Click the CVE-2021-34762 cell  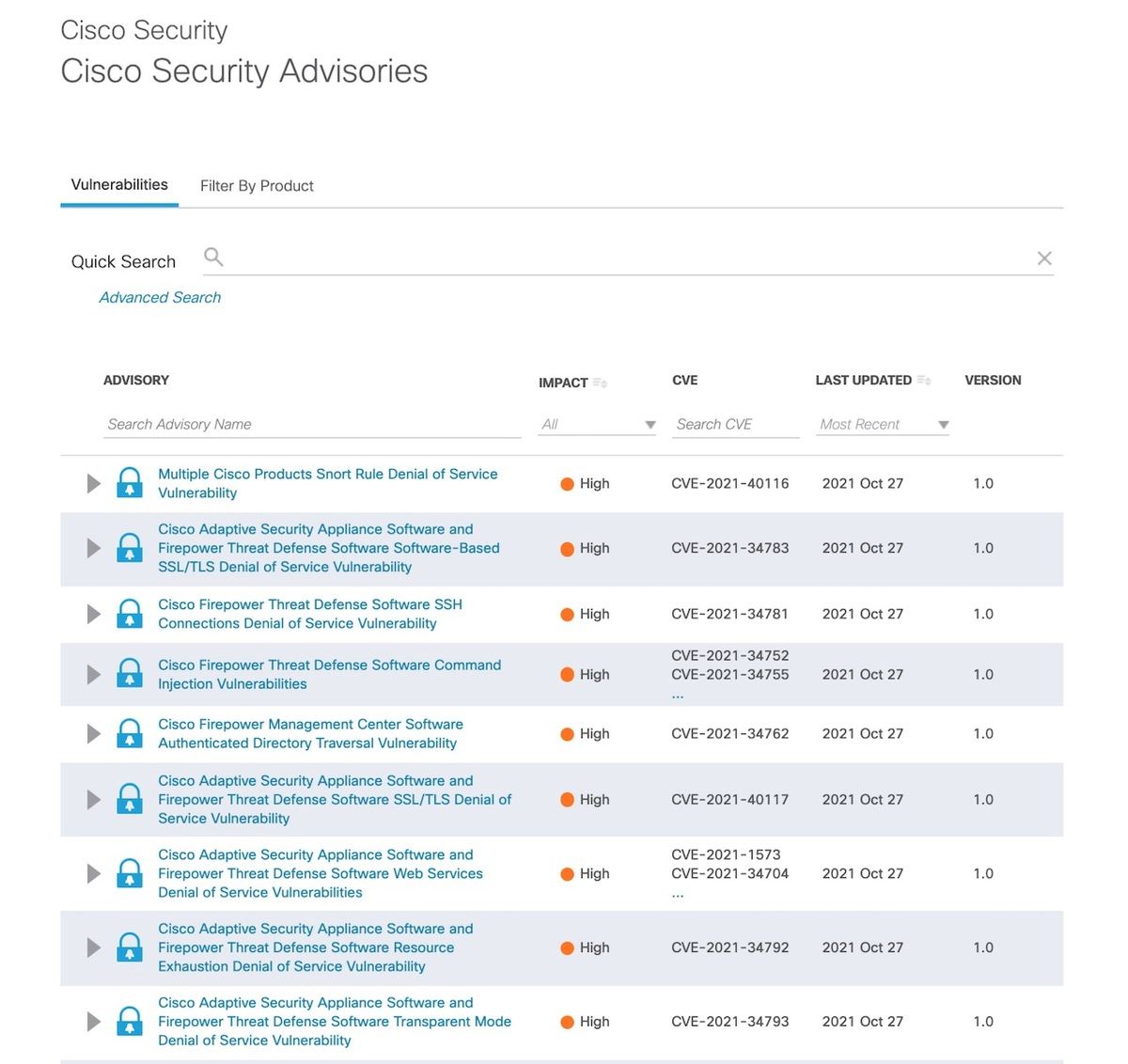(x=730, y=733)
